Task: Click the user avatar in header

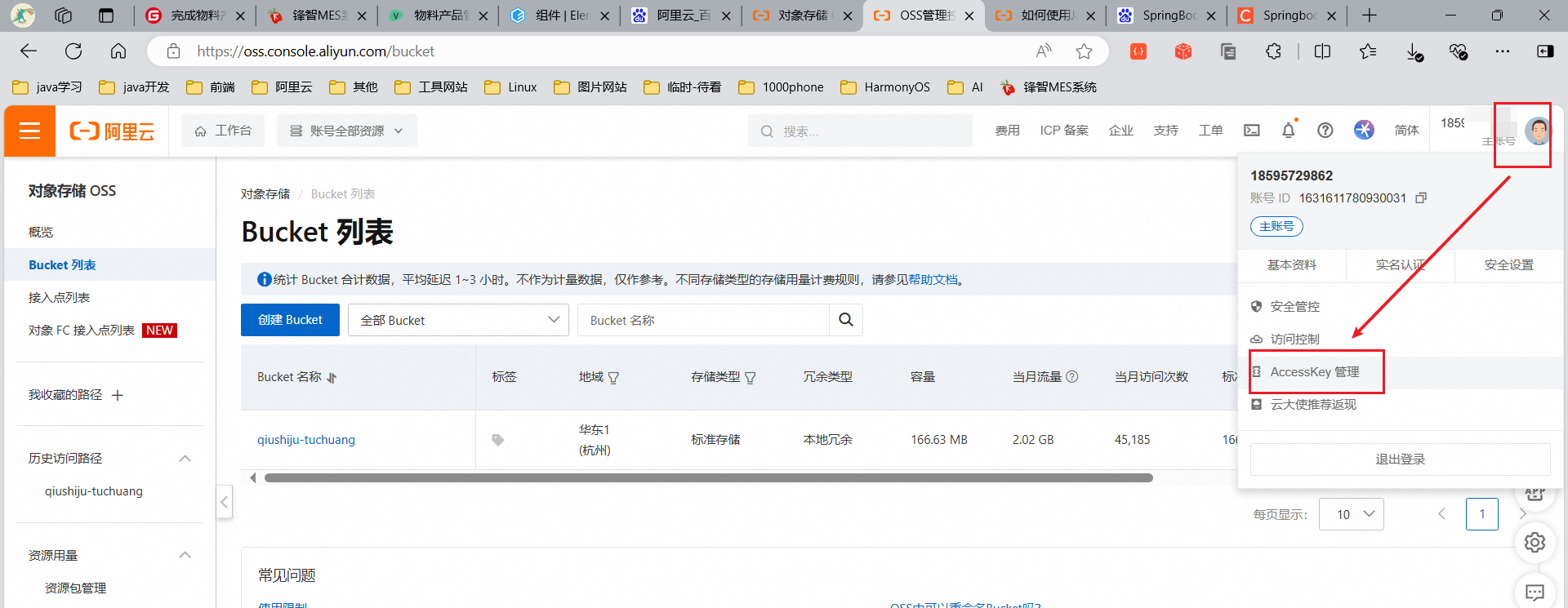Action: pyautogui.click(x=1538, y=131)
